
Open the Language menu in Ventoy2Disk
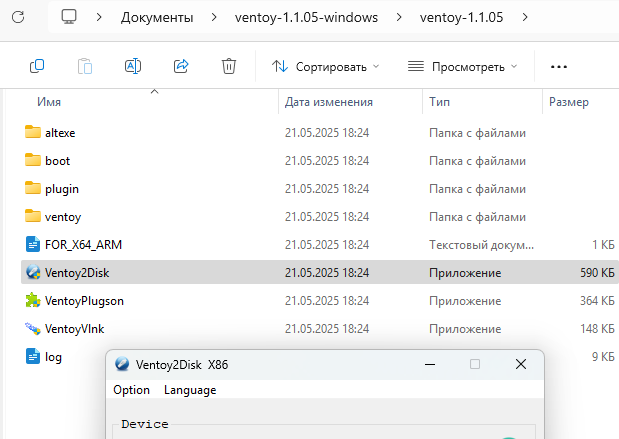[190, 390]
